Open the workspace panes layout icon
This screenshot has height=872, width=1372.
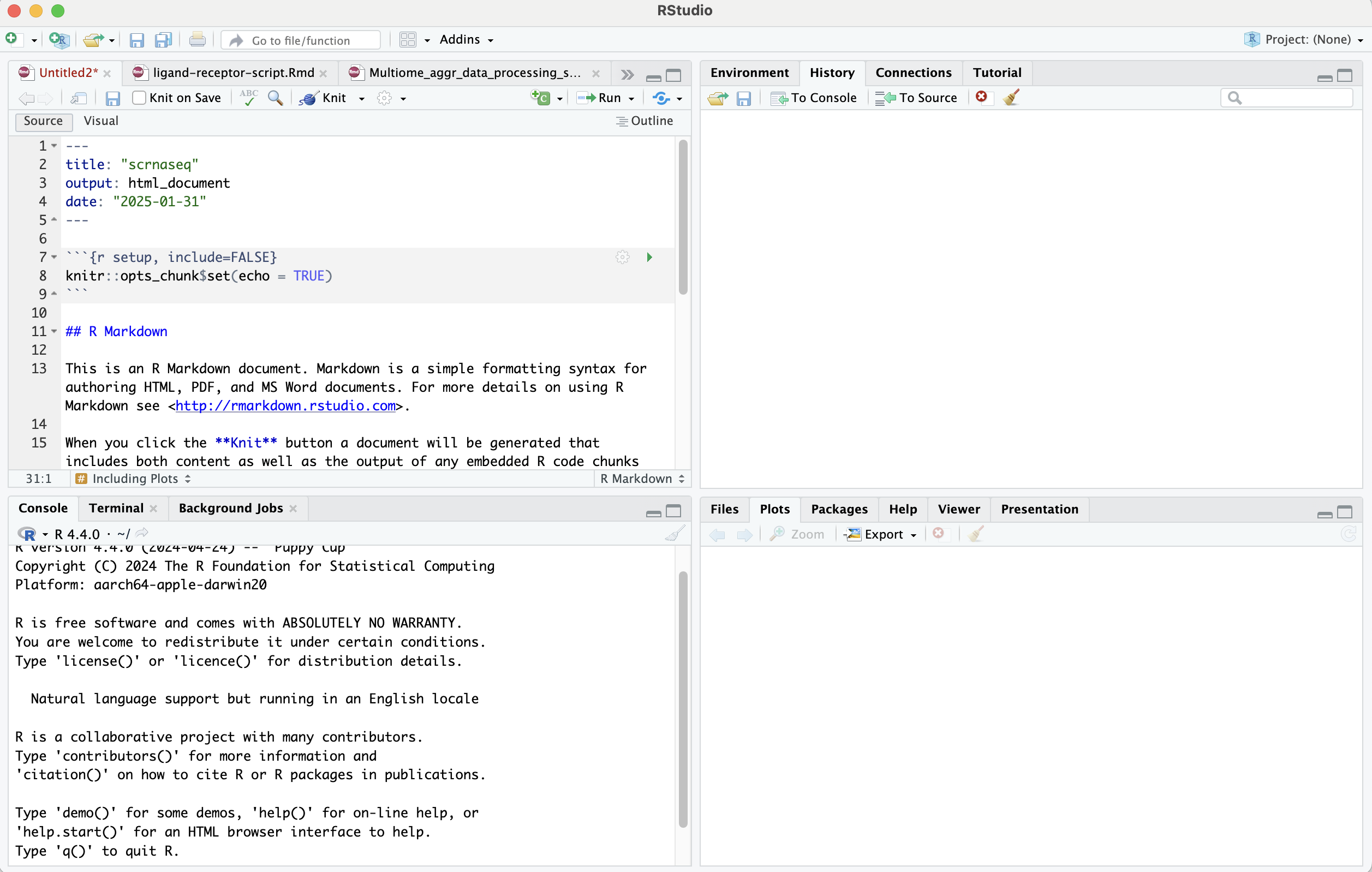(408, 39)
